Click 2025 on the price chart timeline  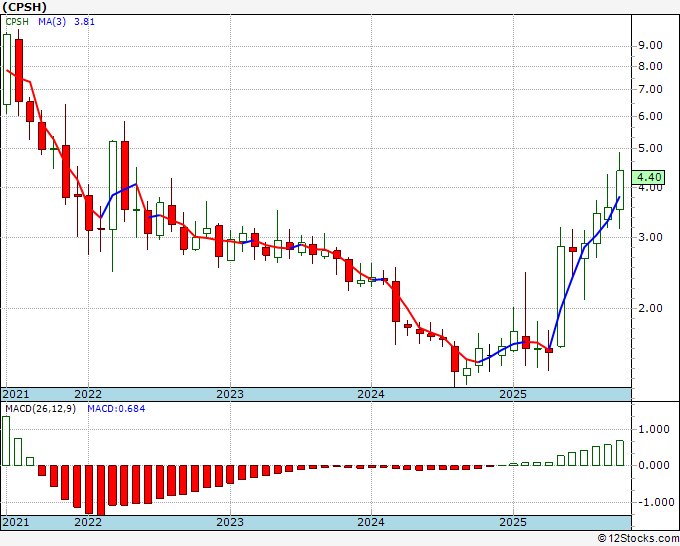pos(513,394)
